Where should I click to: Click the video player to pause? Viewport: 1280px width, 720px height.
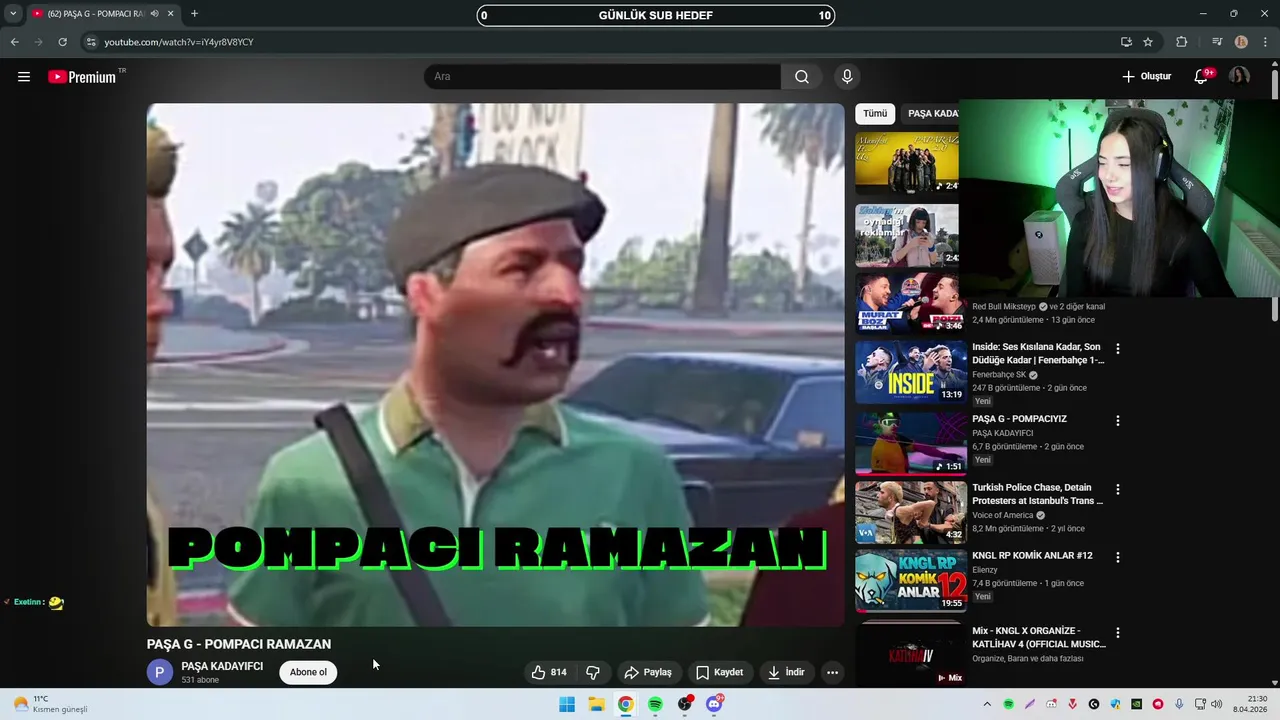(496, 365)
